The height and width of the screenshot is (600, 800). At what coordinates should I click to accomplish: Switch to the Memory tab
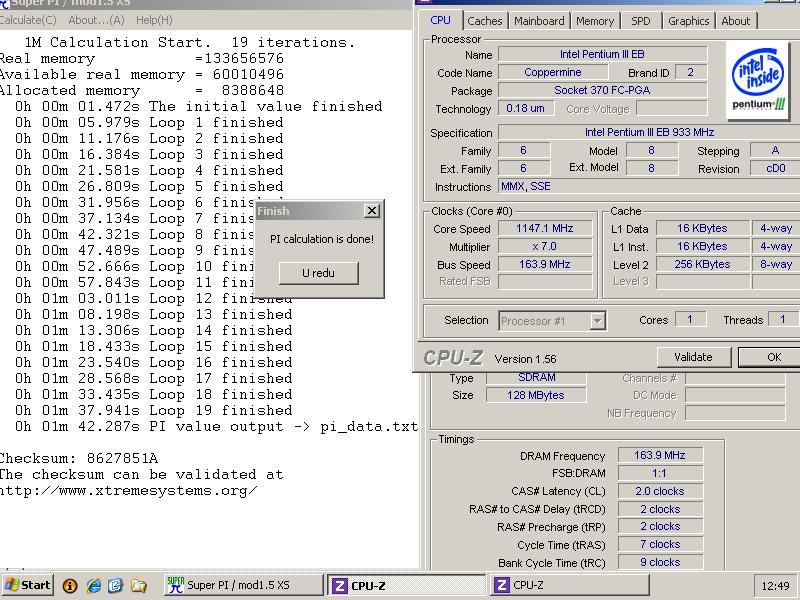[595, 21]
